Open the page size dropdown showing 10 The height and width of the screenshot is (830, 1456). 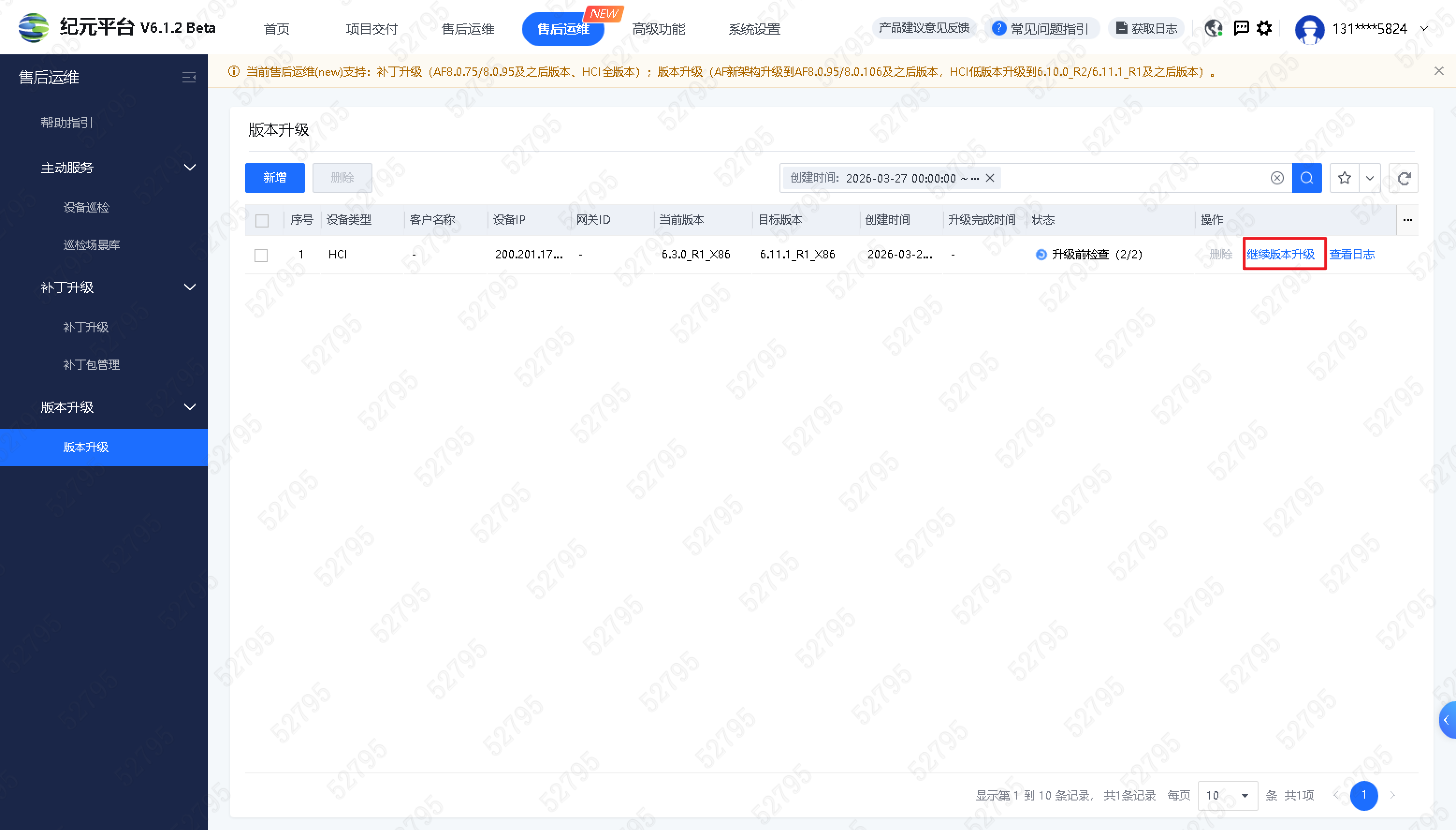(1227, 795)
